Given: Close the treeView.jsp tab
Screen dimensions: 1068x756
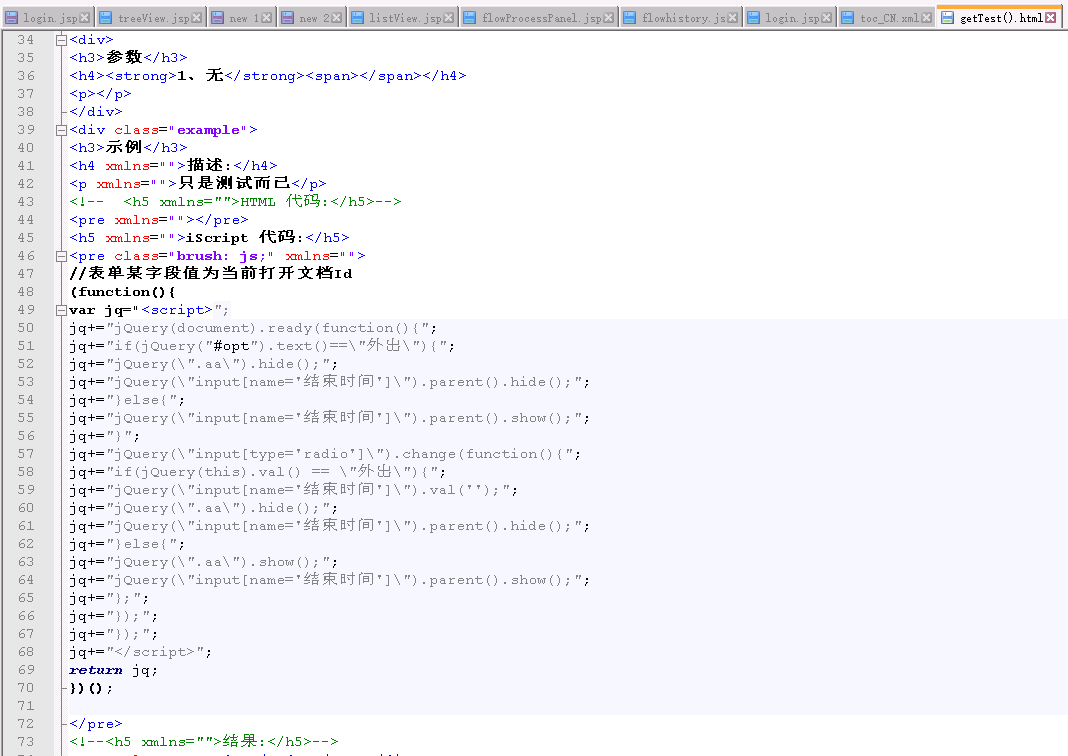Looking at the screenshot, I should [x=197, y=18].
